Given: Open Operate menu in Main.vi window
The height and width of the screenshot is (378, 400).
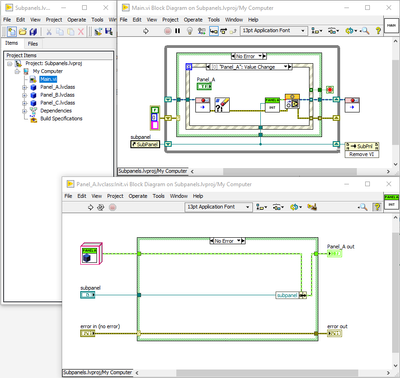Looking at the screenshot, I should 193,20.
